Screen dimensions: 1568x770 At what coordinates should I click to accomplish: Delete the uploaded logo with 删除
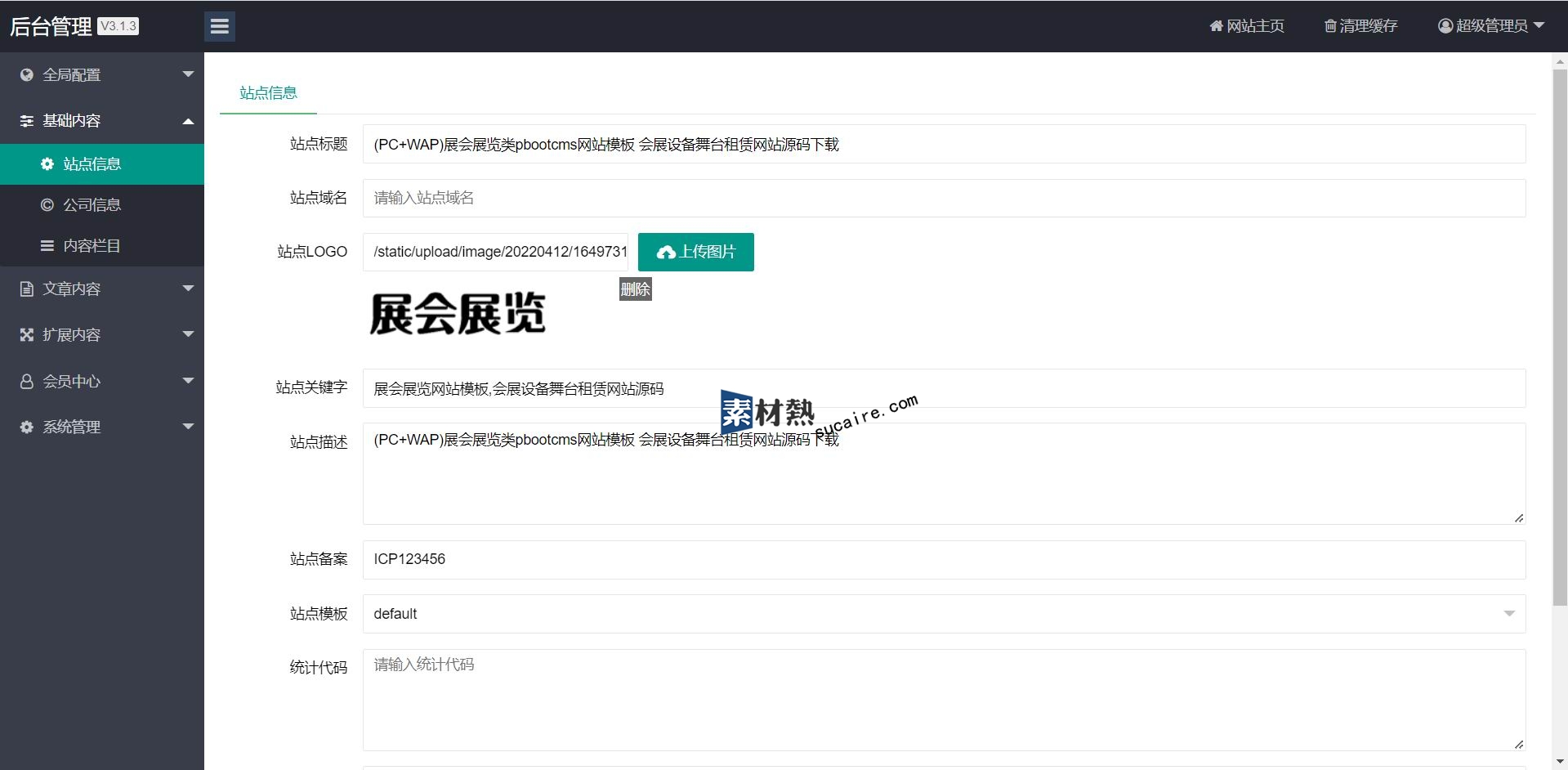tap(635, 289)
